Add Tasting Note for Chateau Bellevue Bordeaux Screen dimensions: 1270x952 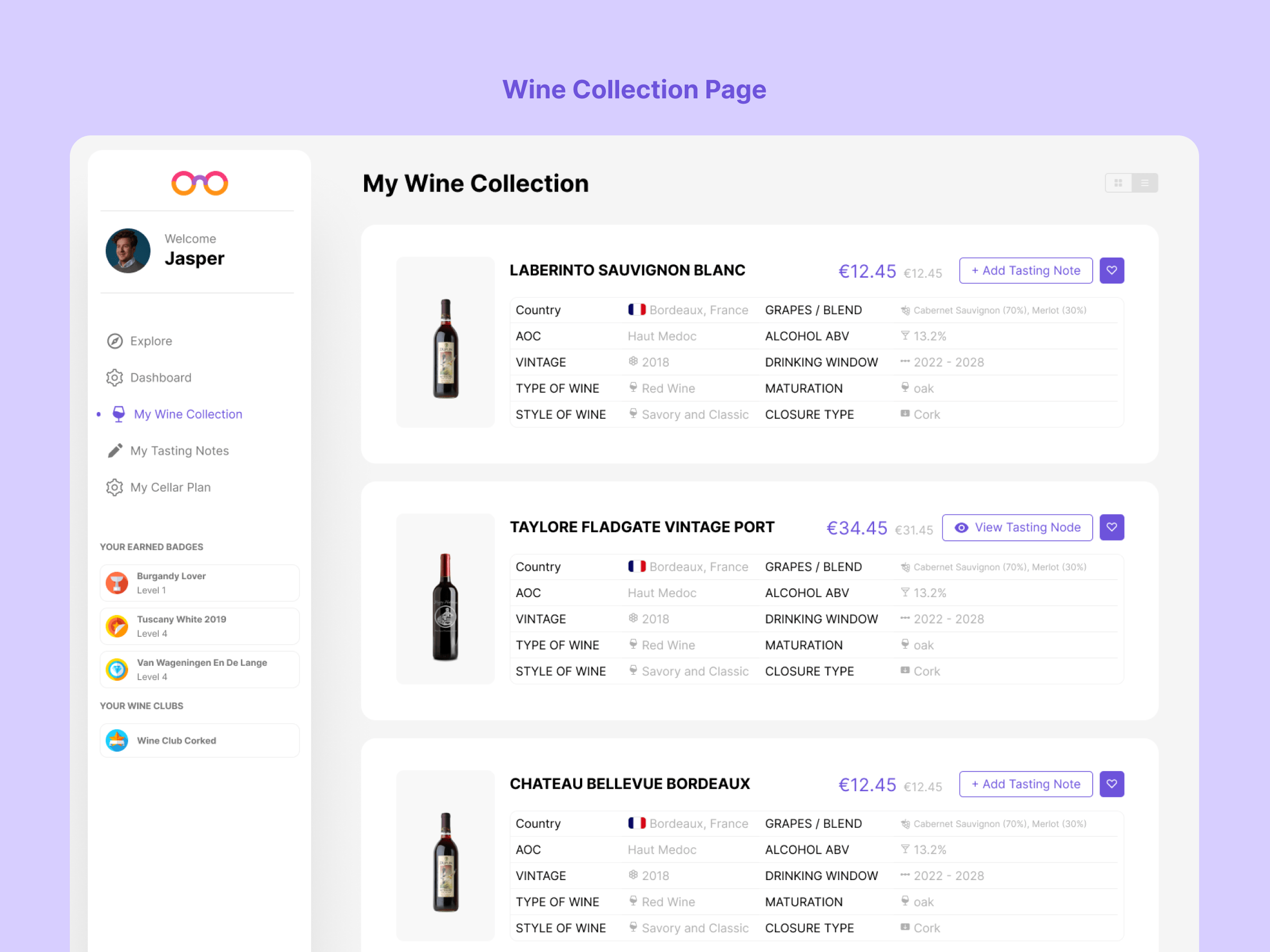[x=1025, y=783]
